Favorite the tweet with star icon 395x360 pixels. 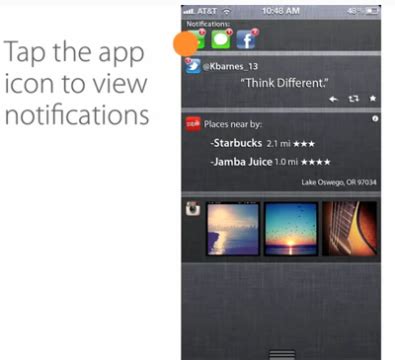[373, 98]
